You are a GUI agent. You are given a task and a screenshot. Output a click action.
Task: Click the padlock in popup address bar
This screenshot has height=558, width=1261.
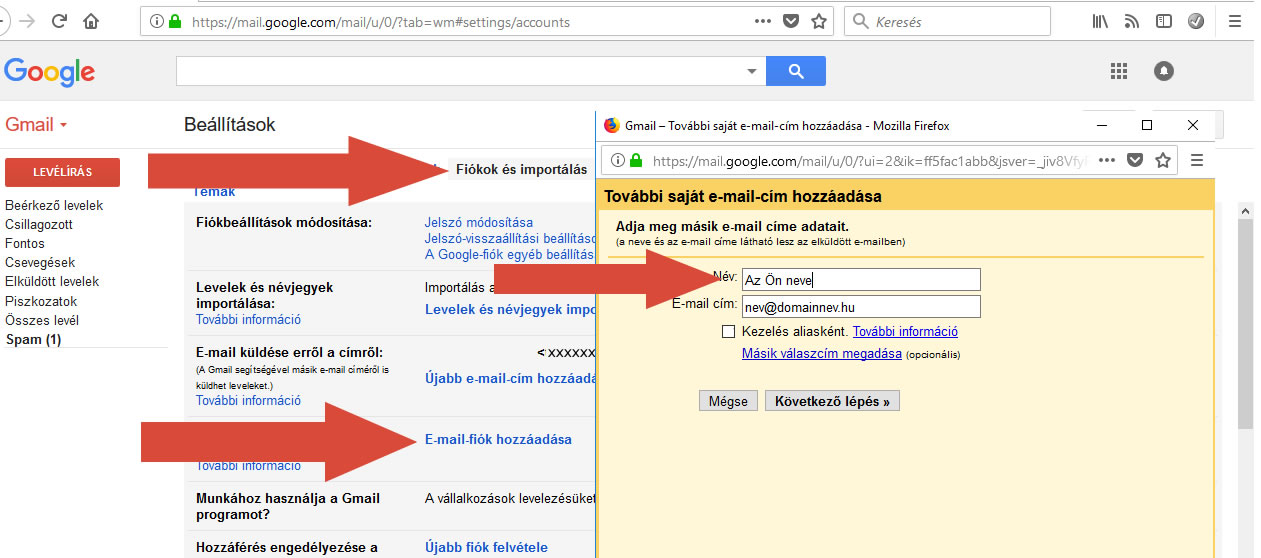coord(636,160)
